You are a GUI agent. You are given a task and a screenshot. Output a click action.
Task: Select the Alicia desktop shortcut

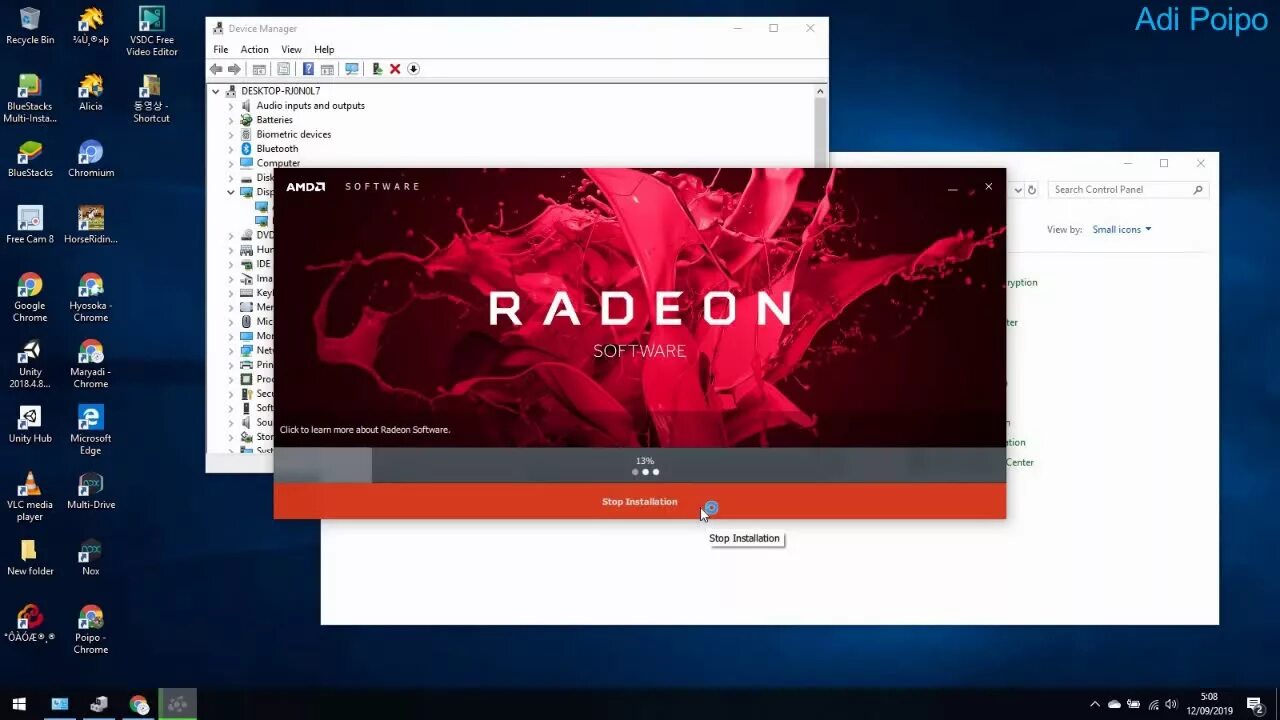point(91,92)
